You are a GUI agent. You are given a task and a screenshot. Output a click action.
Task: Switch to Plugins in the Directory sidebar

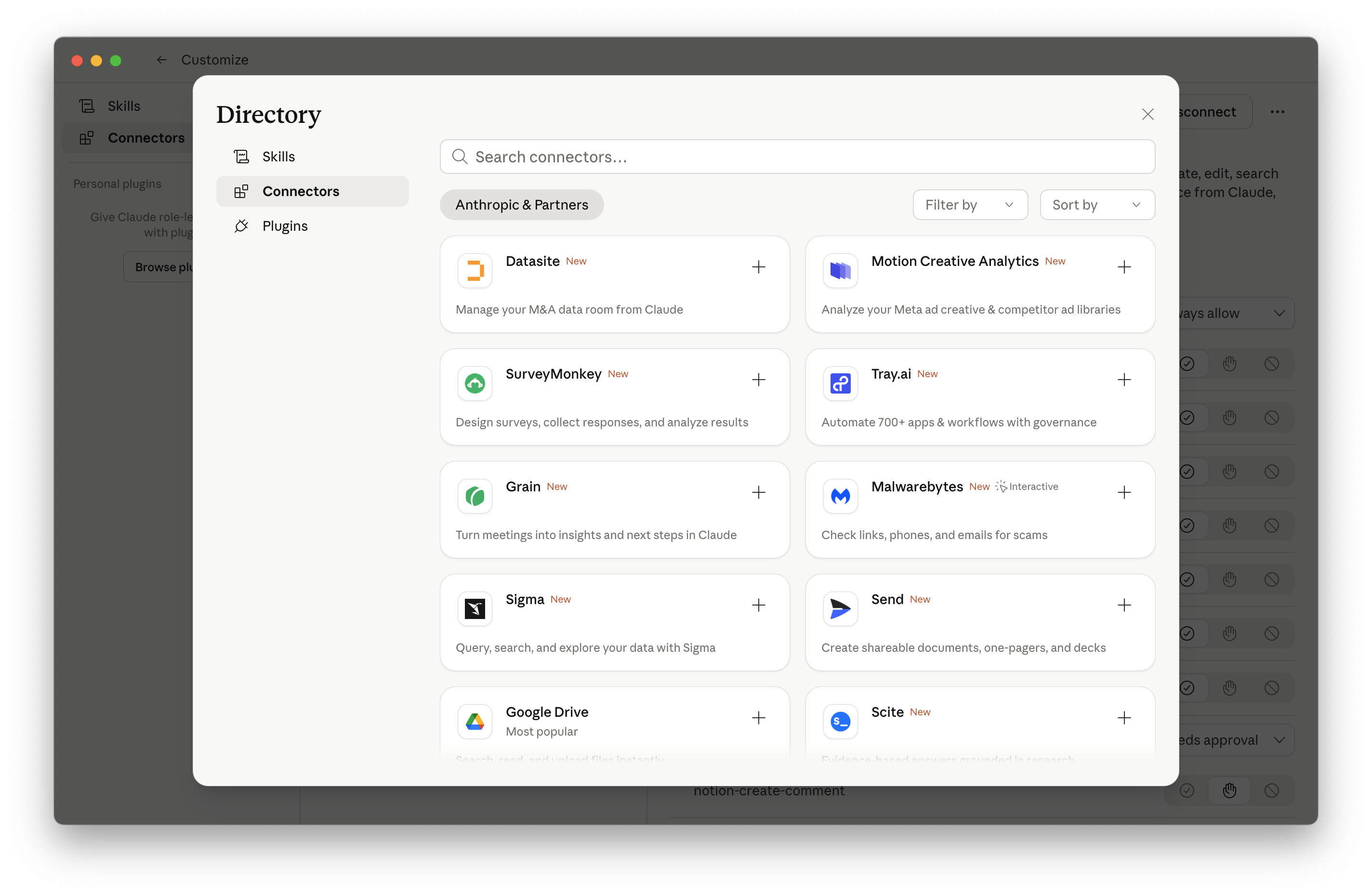coord(284,226)
